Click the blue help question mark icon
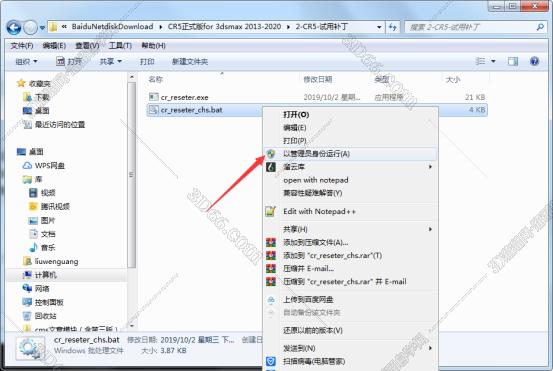Image resolution: width=553 pixels, height=371 pixels. [534, 61]
